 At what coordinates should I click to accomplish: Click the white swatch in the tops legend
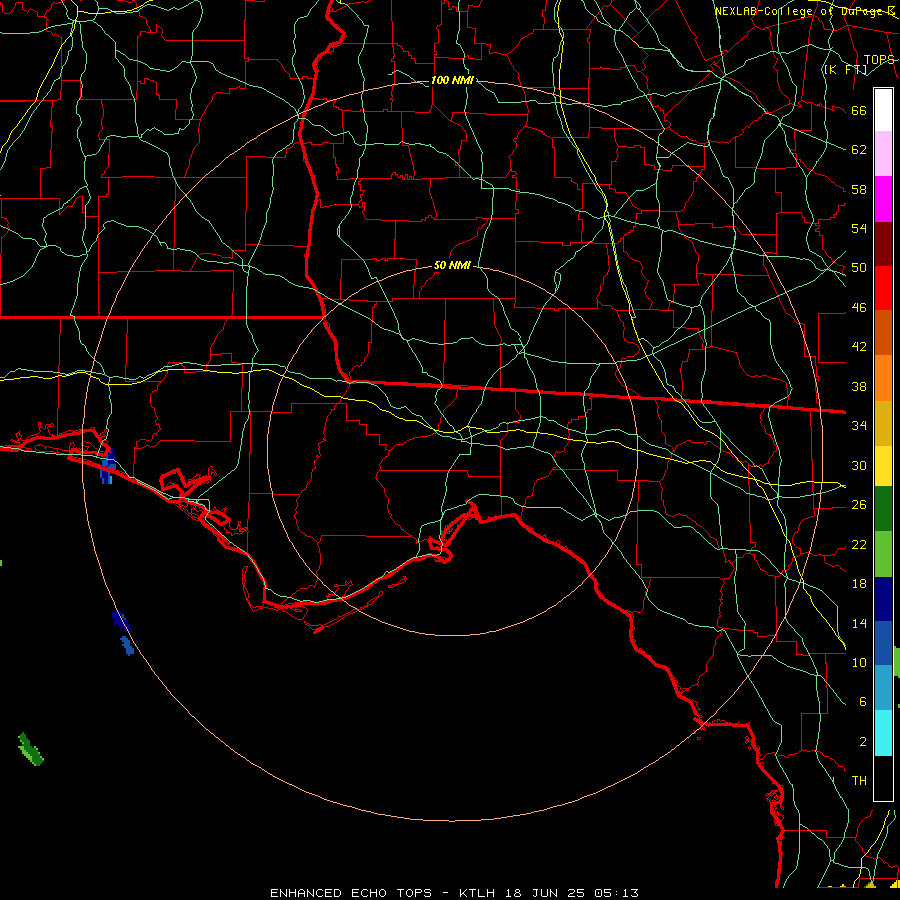click(x=883, y=110)
